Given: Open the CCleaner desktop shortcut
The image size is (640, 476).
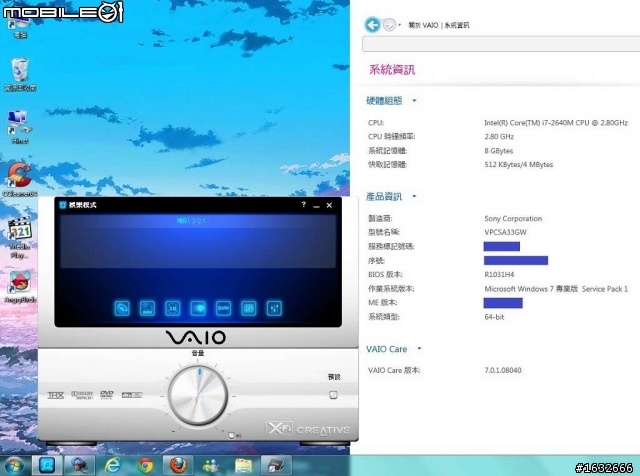Looking at the screenshot, I should click(20, 180).
